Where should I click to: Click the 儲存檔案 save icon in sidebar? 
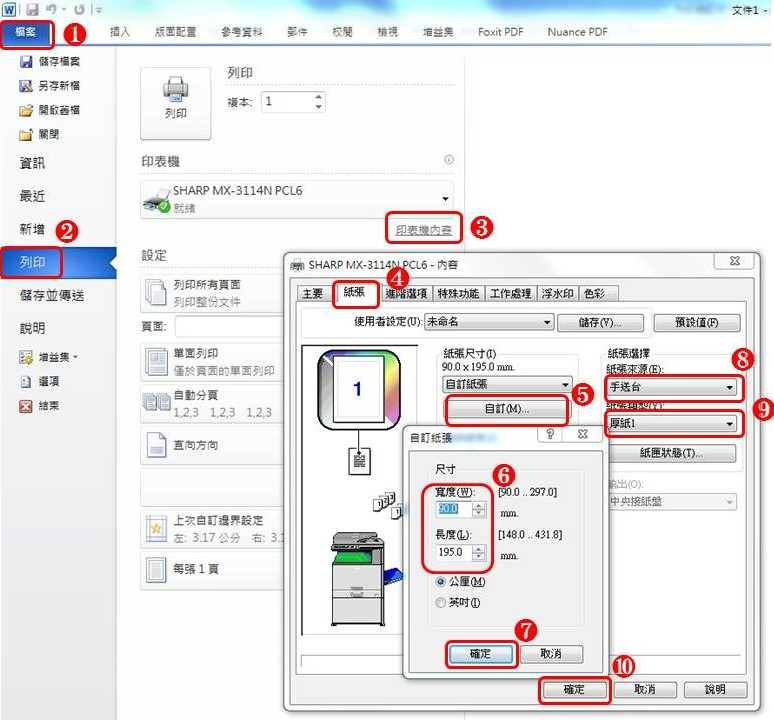26,62
